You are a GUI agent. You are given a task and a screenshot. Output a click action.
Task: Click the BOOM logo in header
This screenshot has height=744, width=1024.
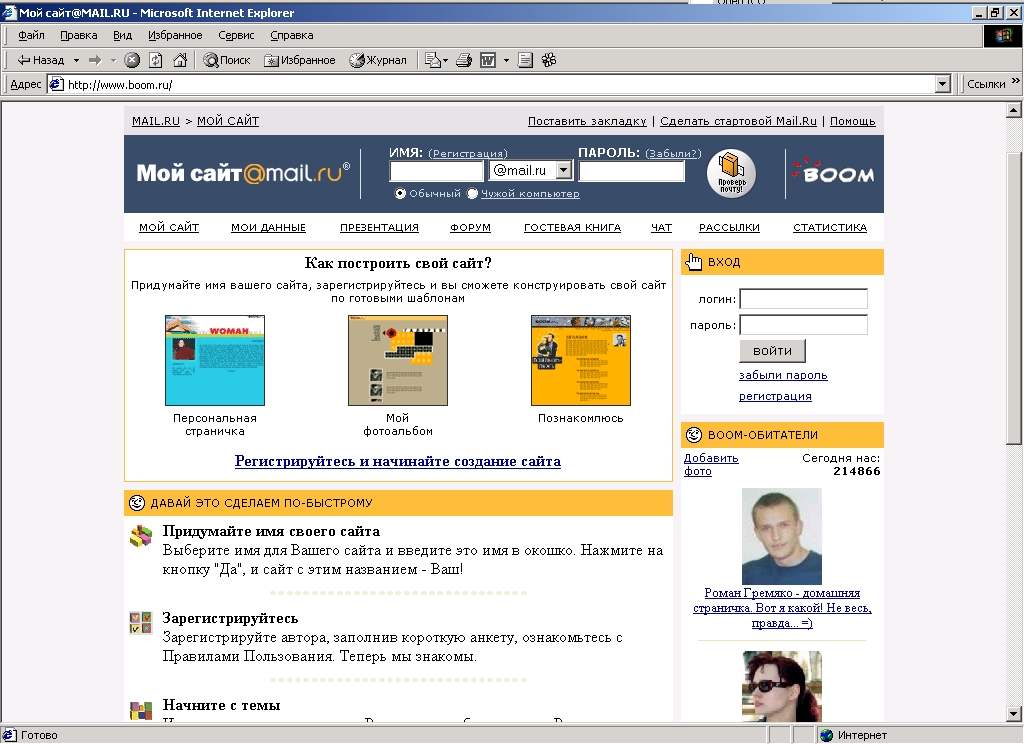tap(833, 172)
